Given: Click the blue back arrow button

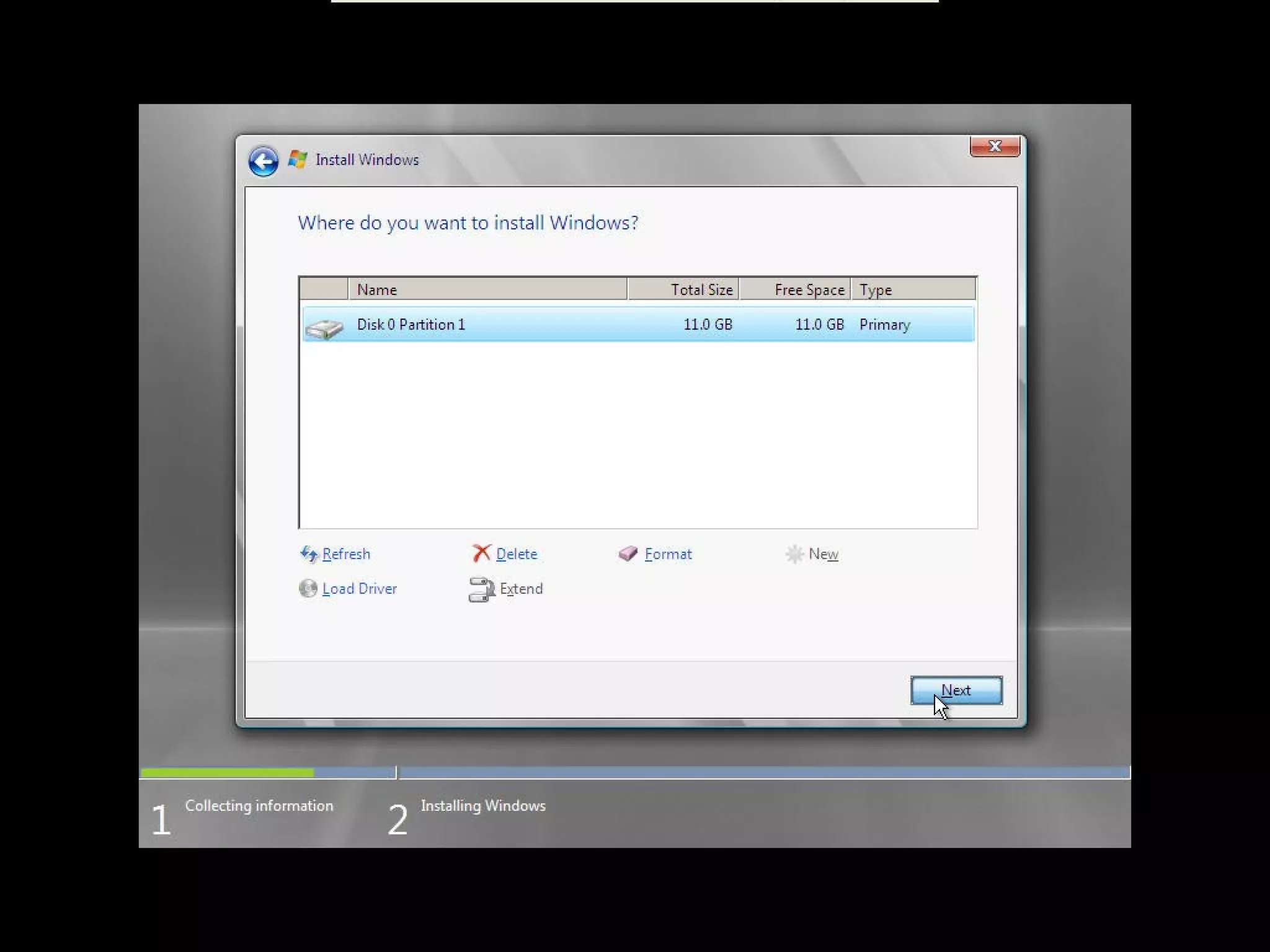Looking at the screenshot, I should point(263,162).
